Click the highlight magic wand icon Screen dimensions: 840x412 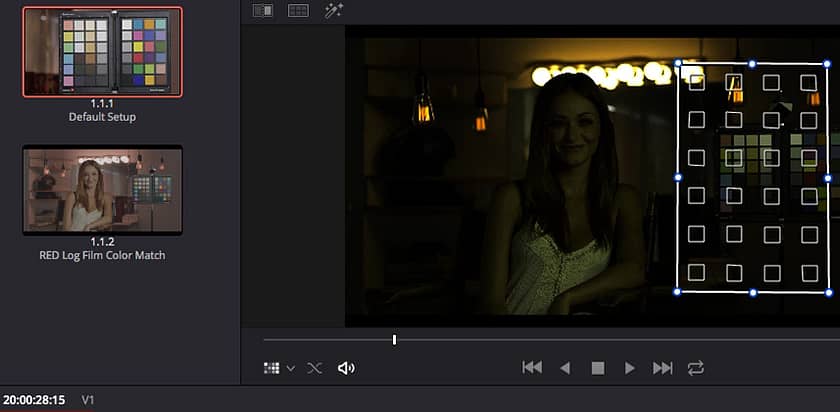click(334, 11)
